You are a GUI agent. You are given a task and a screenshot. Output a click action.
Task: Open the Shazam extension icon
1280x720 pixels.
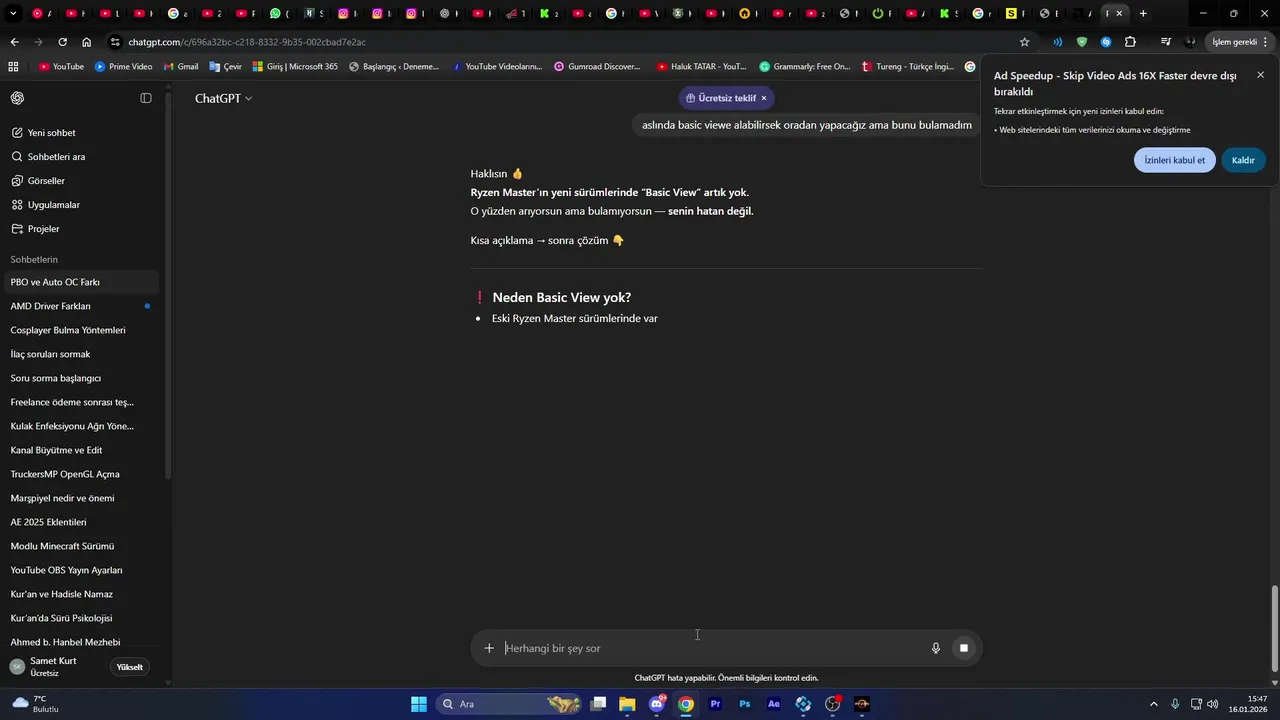(x=1106, y=42)
